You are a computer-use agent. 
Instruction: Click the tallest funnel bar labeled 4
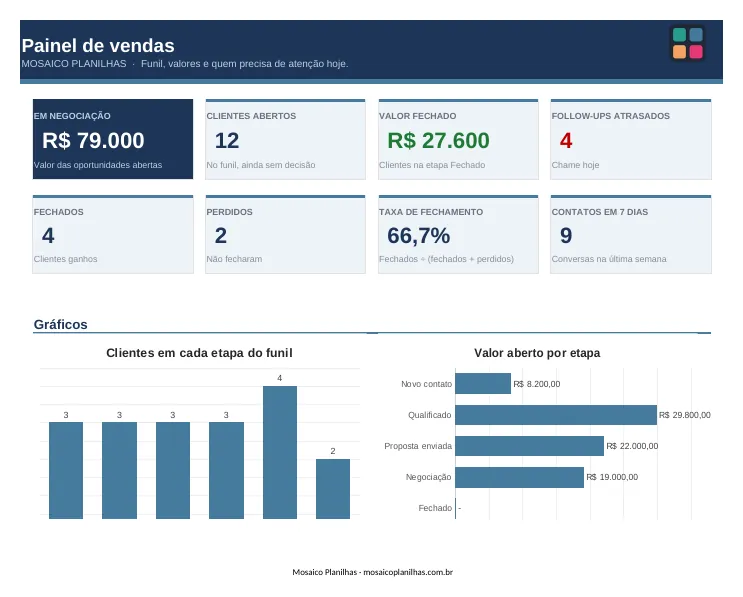(x=280, y=452)
